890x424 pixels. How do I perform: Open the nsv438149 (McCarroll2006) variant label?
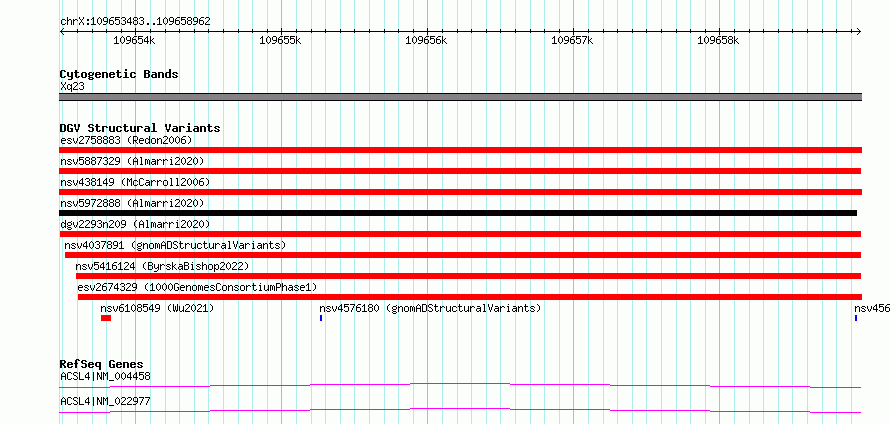[x=135, y=182]
